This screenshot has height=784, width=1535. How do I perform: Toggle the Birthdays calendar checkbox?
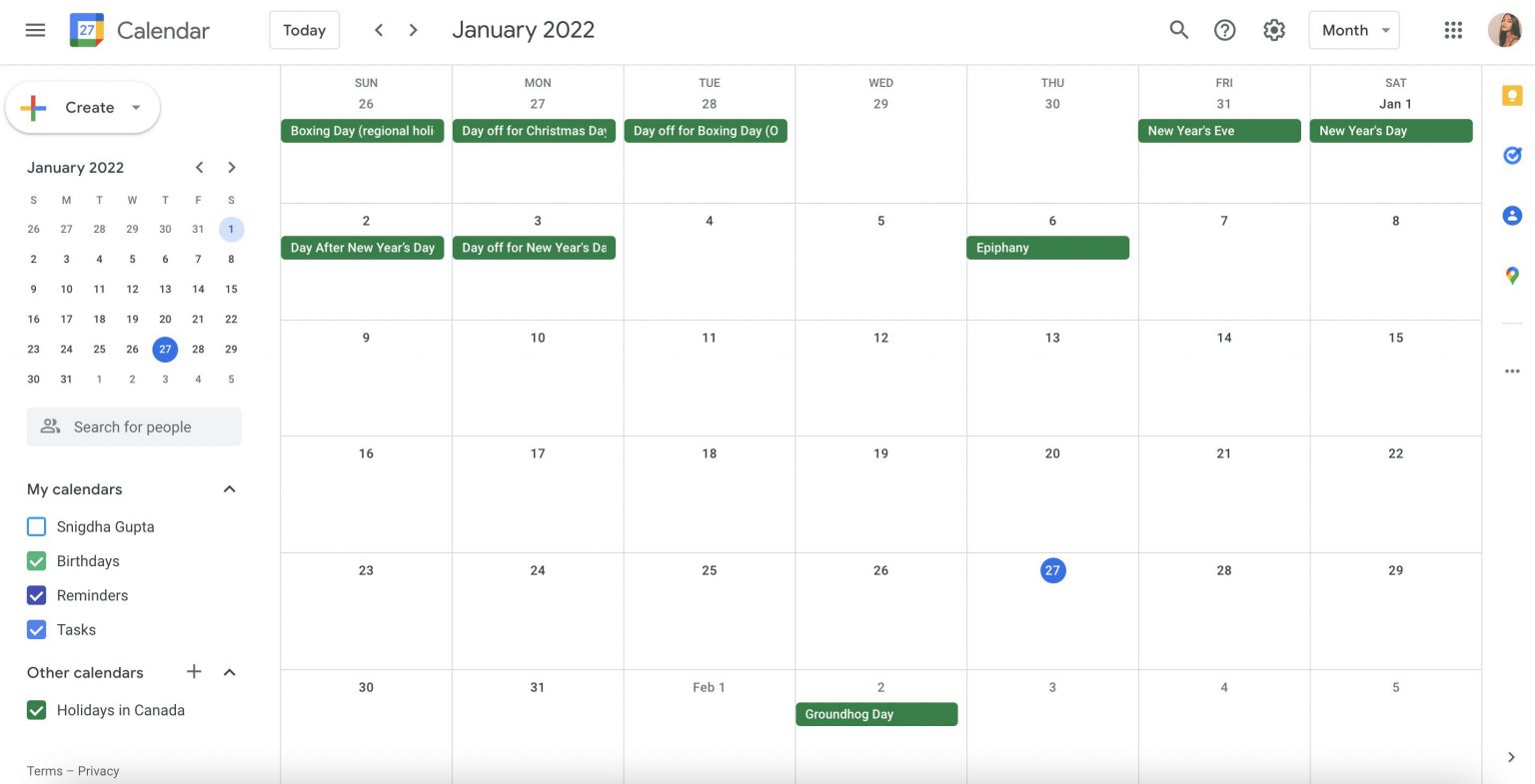point(37,561)
